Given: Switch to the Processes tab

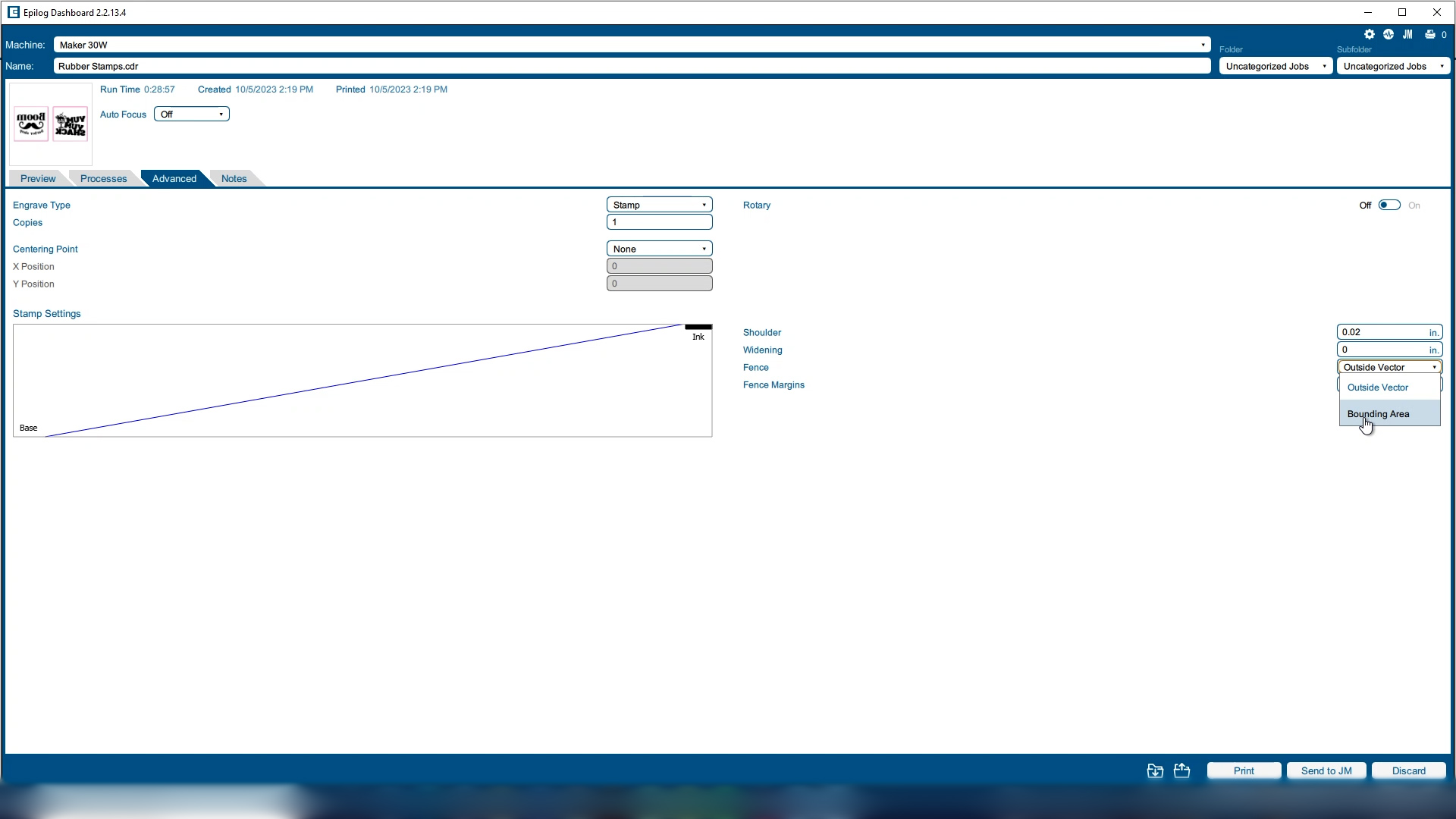Looking at the screenshot, I should pyautogui.click(x=103, y=178).
